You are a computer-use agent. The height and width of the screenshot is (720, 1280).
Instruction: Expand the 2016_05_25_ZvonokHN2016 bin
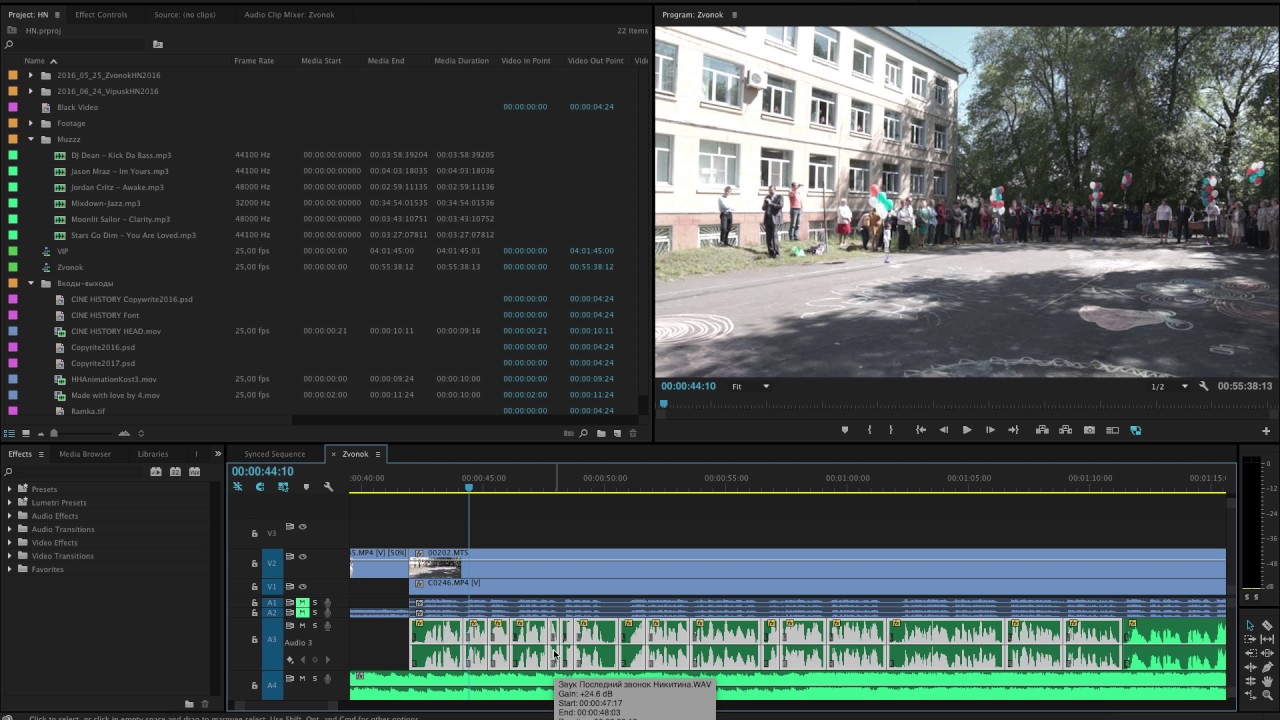point(30,75)
